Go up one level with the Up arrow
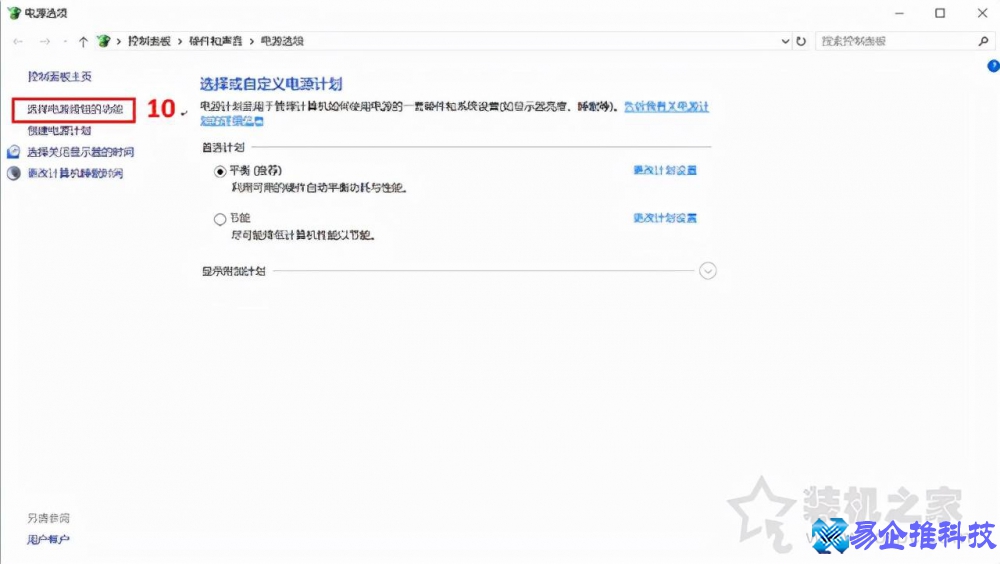 click(x=83, y=41)
